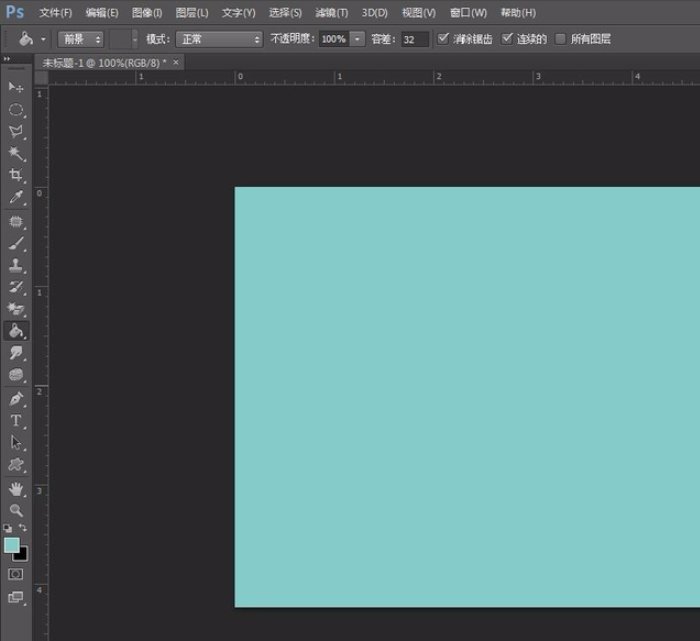Open the 文件(F) menu
The height and width of the screenshot is (641, 700).
point(55,12)
